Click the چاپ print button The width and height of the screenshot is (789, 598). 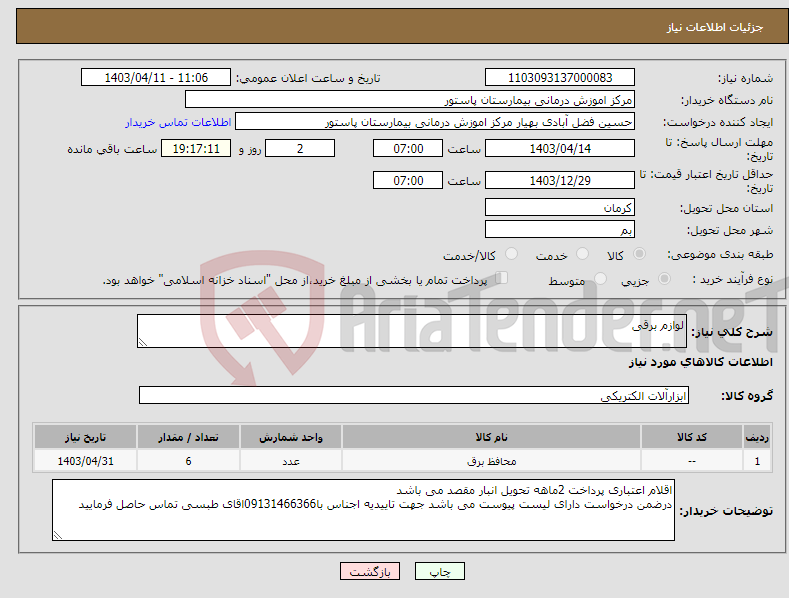tap(439, 571)
